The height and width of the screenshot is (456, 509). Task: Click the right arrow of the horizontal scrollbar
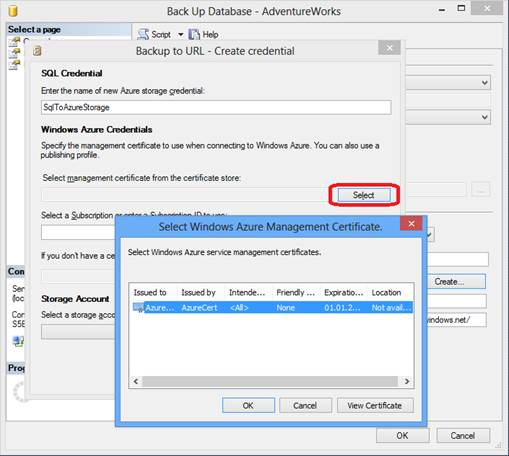(x=407, y=381)
